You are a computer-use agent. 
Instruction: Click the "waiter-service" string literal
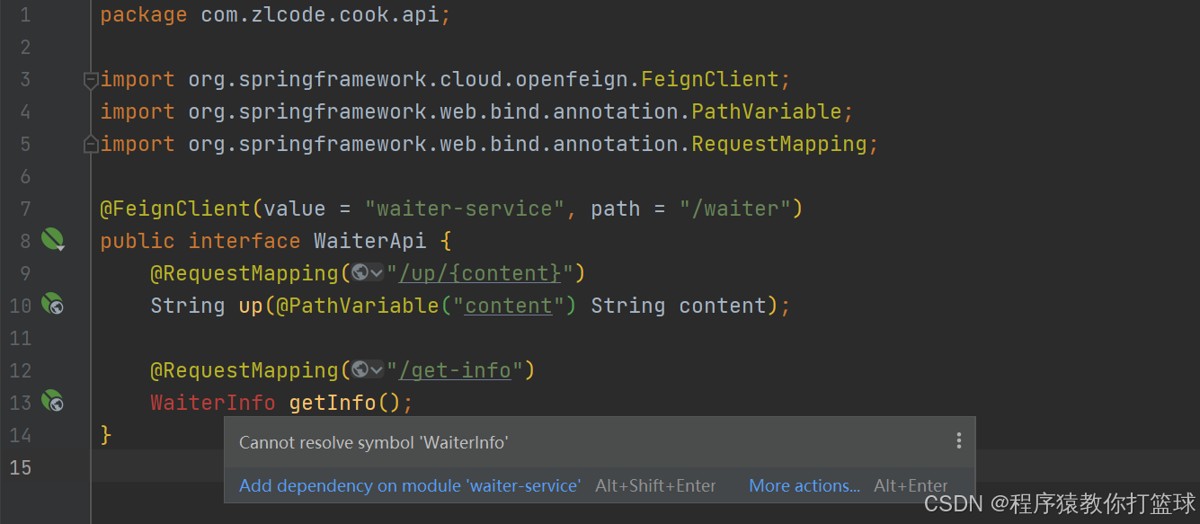[465, 208]
